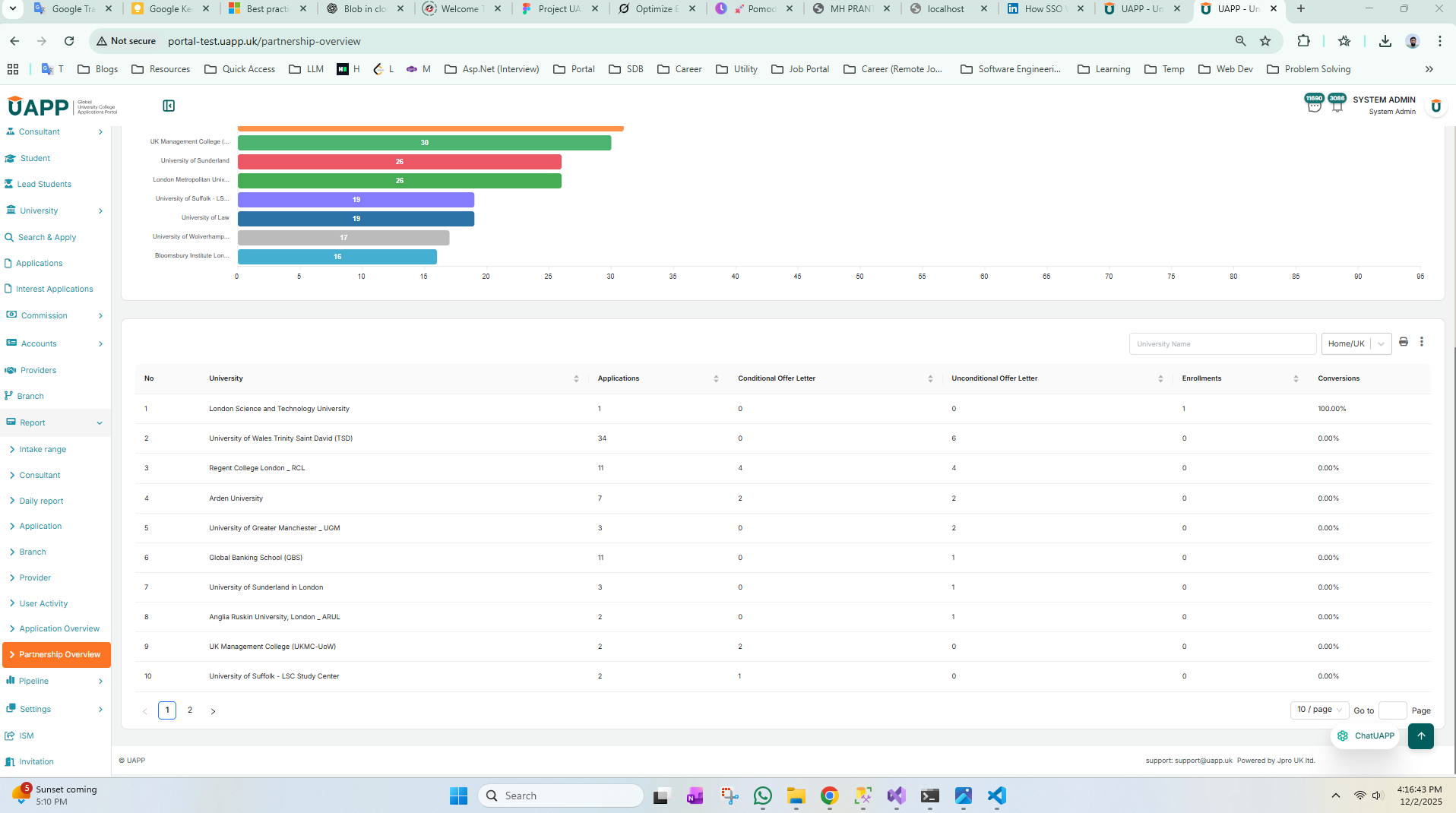Image resolution: width=1456 pixels, height=813 pixels.
Task: Open File Explorer from taskbar
Action: point(796,796)
